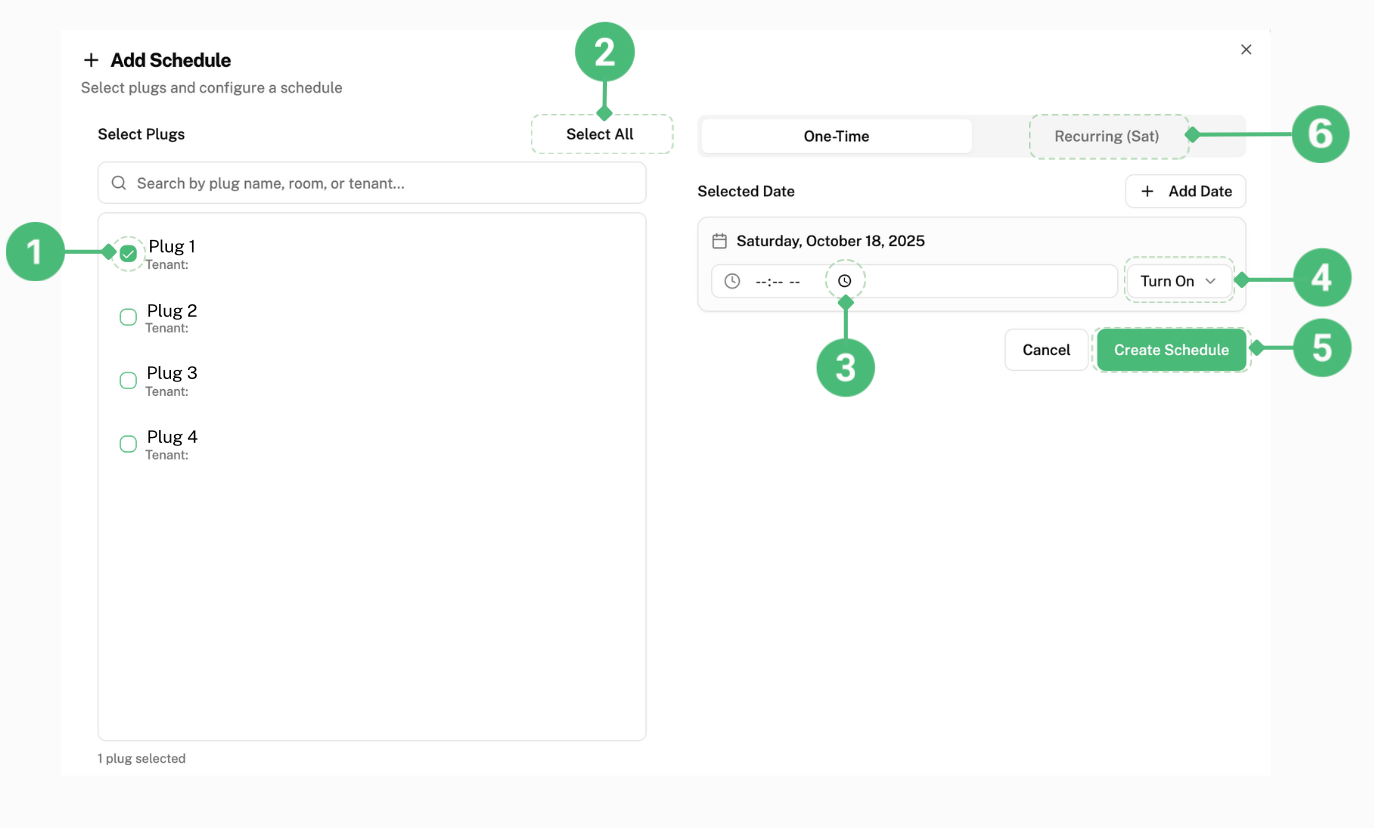This screenshot has height=828, width=1374.
Task: Check the Plug 2 checkbox
Action: tap(128, 317)
